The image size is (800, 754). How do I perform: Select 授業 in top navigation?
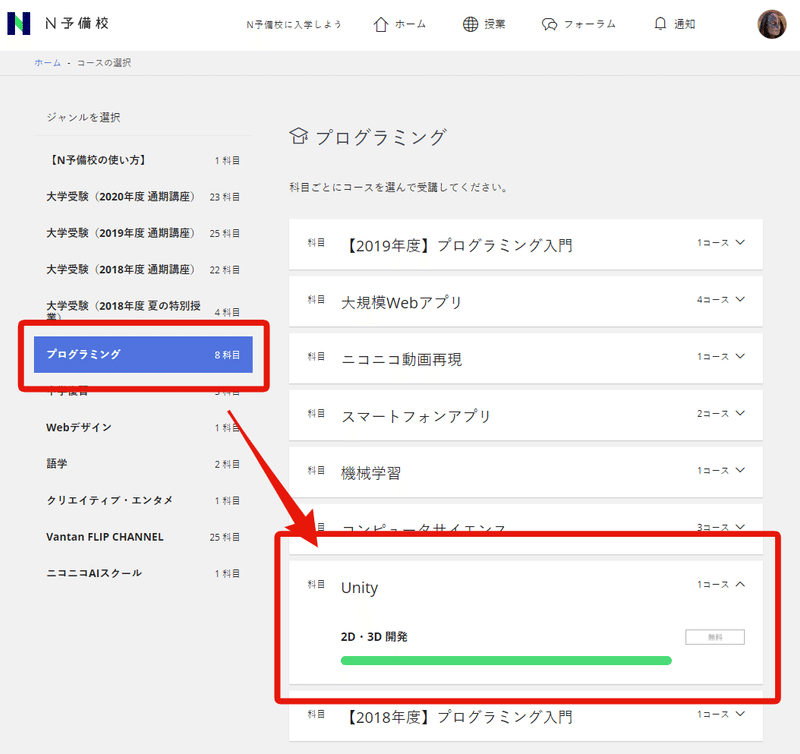pos(495,24)
